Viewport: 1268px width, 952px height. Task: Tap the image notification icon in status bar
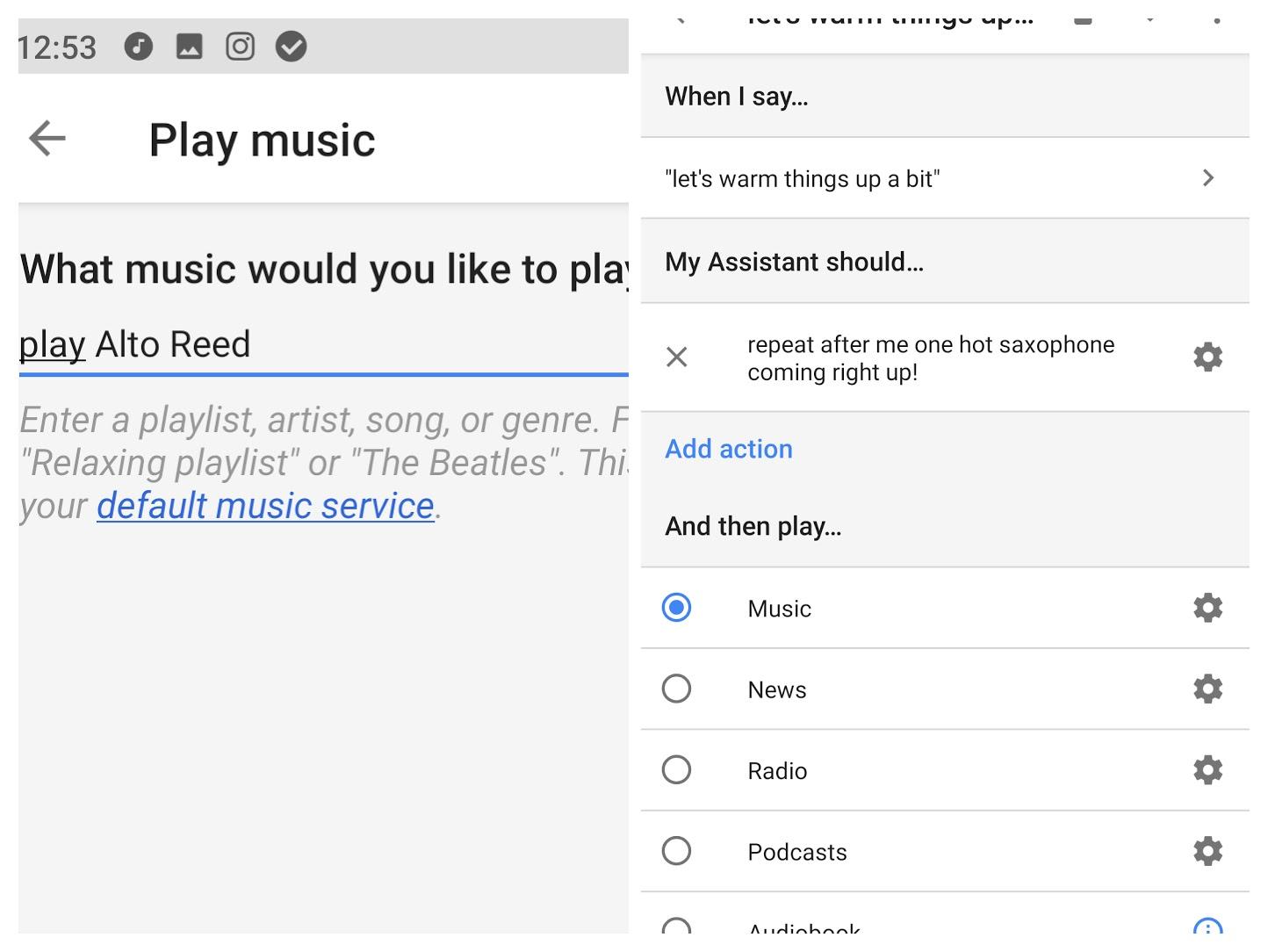pyautogui.click(x=189, y=47)
